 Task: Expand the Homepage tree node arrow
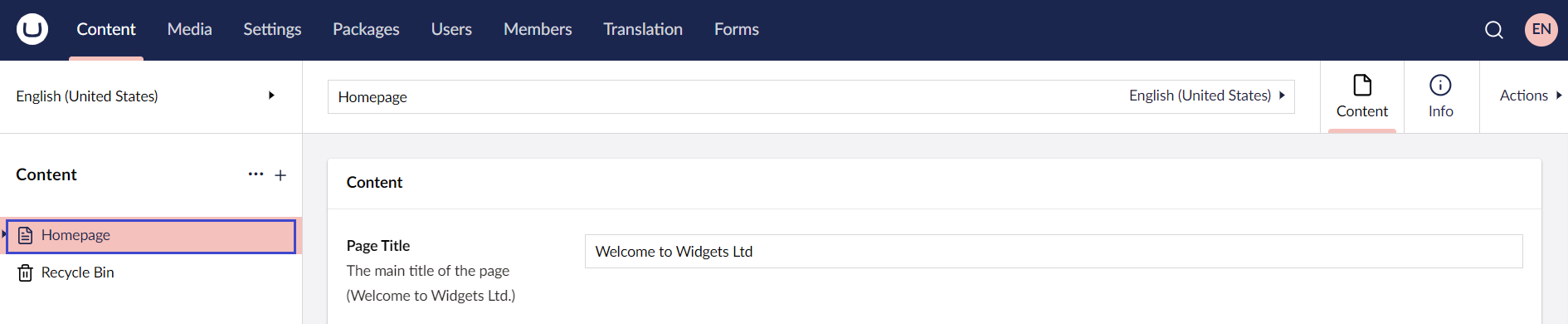tap(3, 235)
